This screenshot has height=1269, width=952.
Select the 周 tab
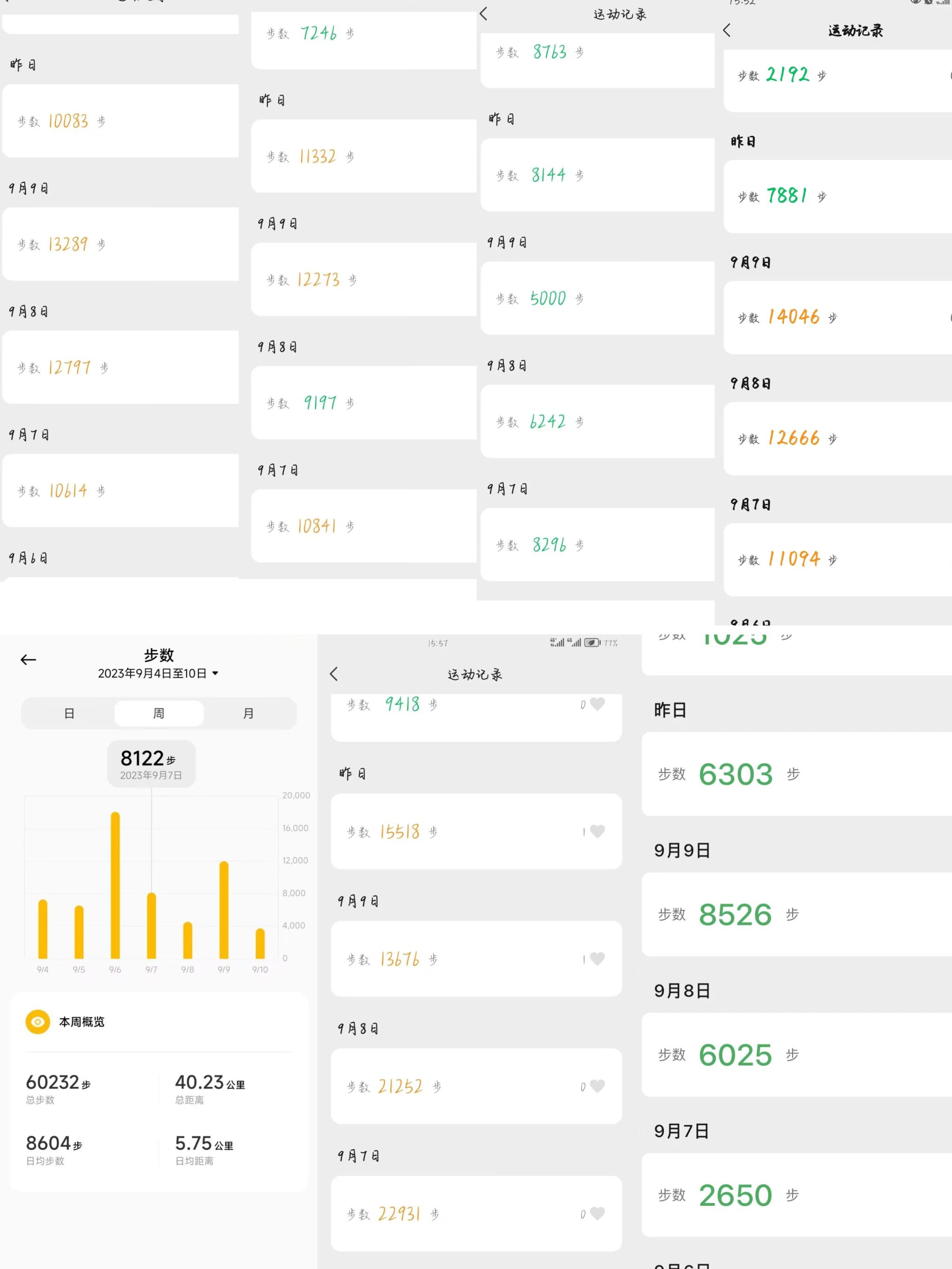point(159,713)
